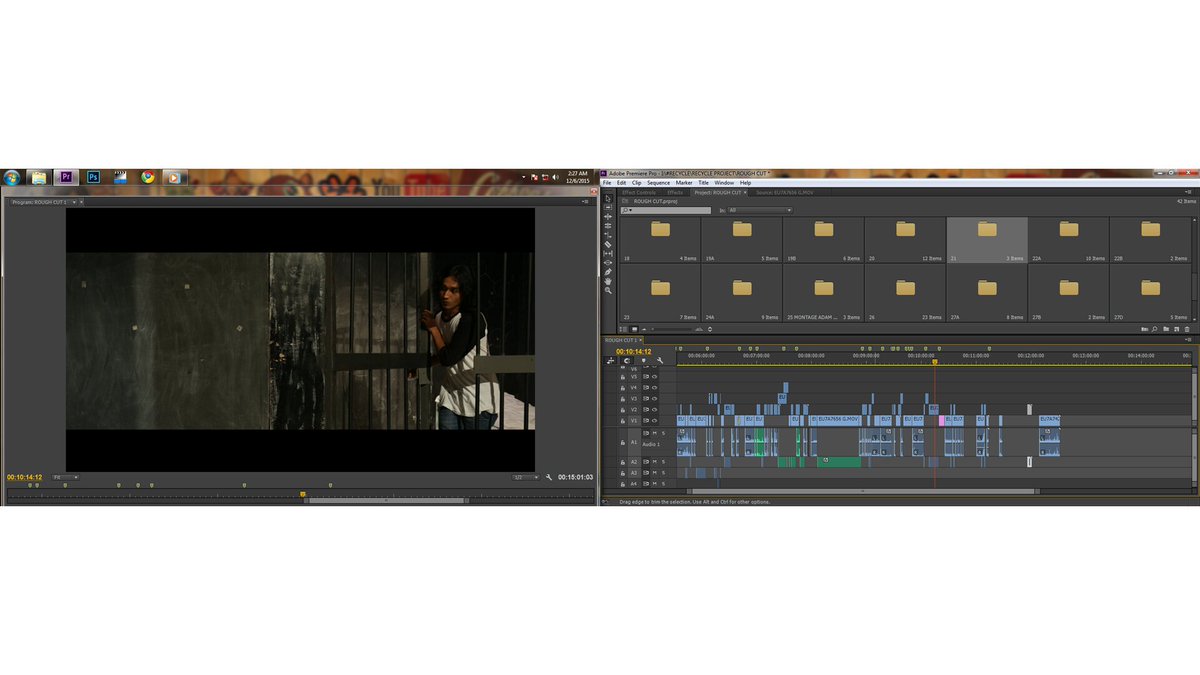Click the Add Marker icon in timeline header
1200x675 pixels.
(x=643, y=360)
